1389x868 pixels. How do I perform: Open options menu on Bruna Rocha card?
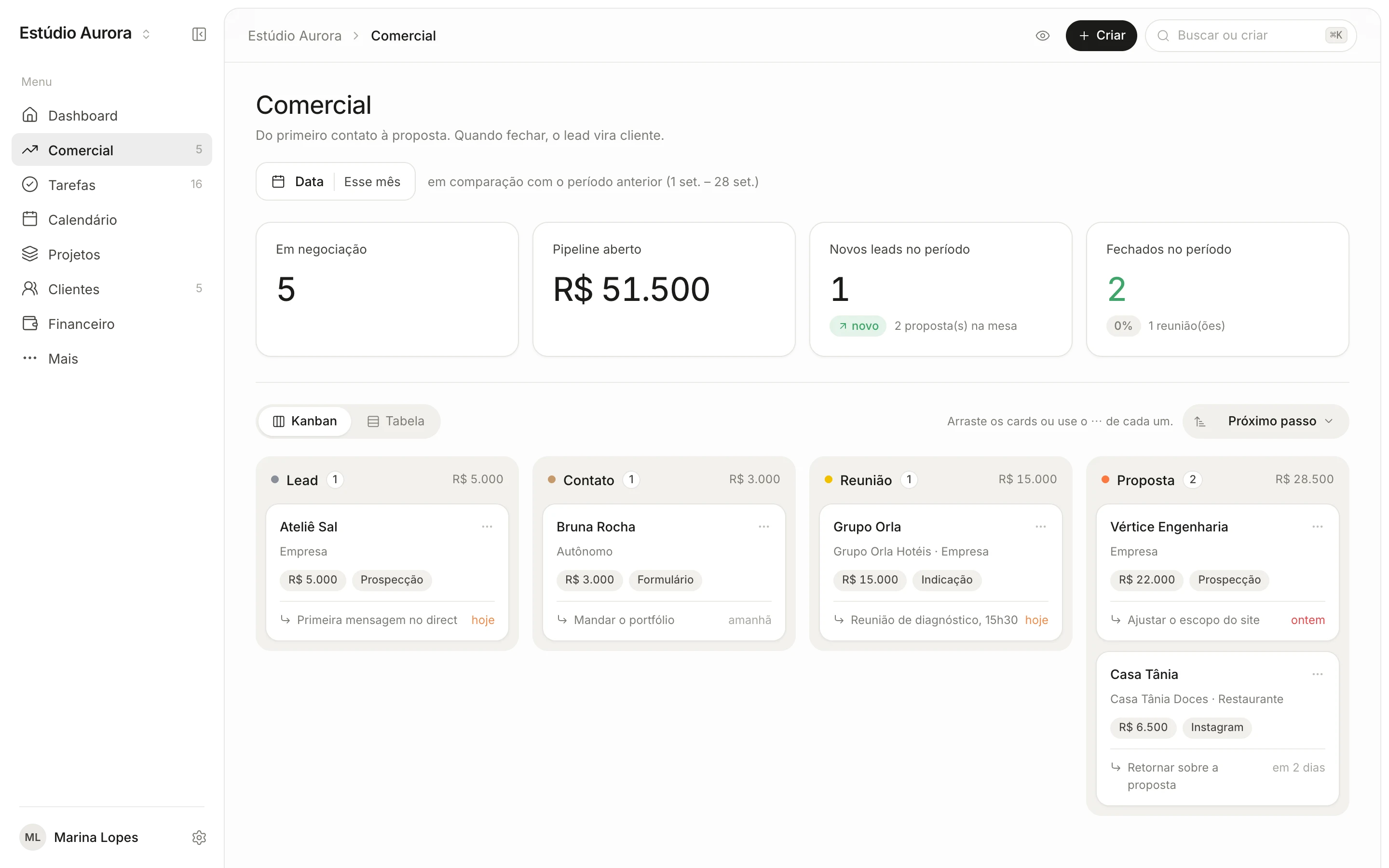click(763, 527)
